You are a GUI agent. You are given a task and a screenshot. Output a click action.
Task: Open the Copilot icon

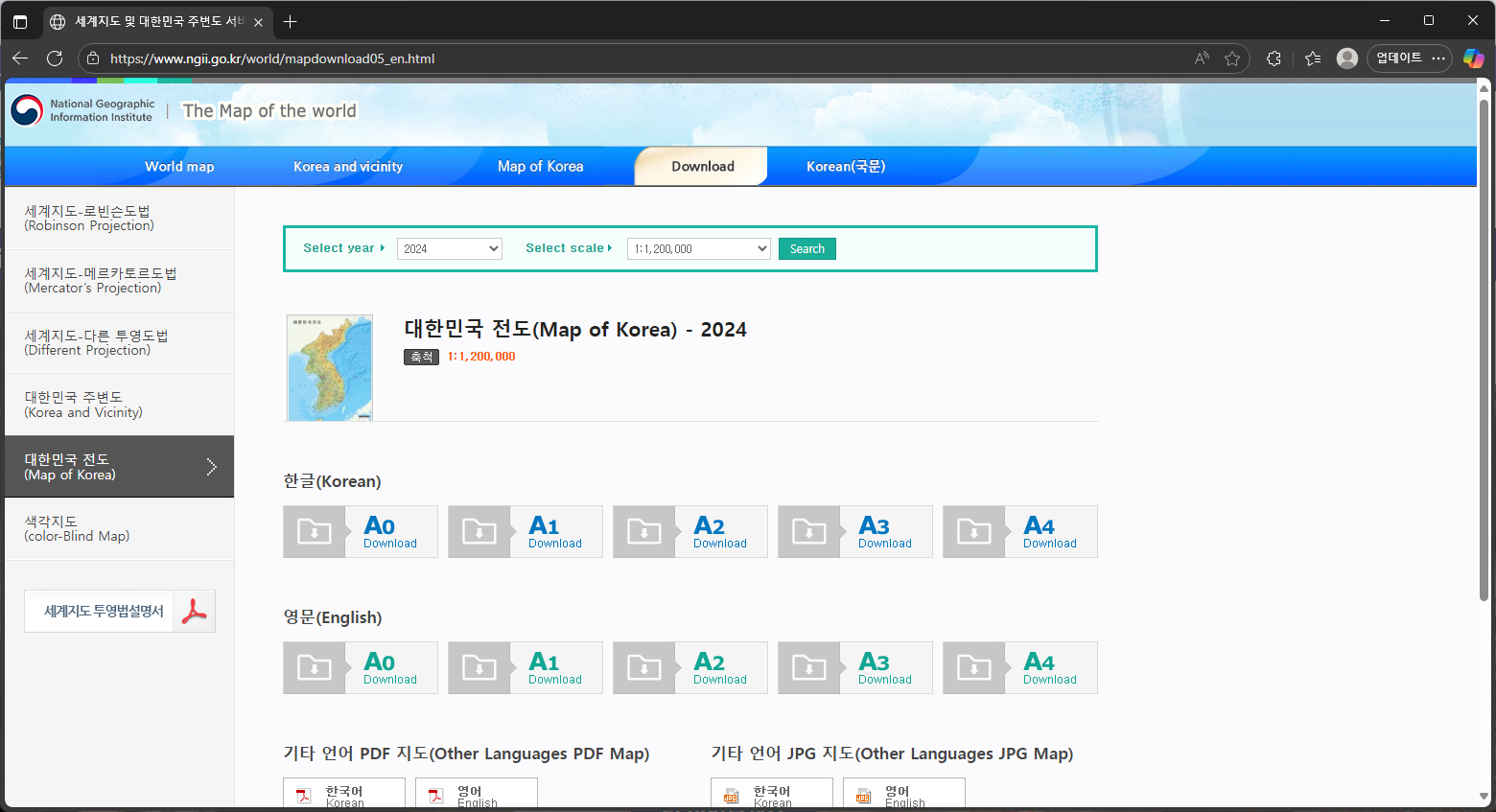coord(1474,58)
